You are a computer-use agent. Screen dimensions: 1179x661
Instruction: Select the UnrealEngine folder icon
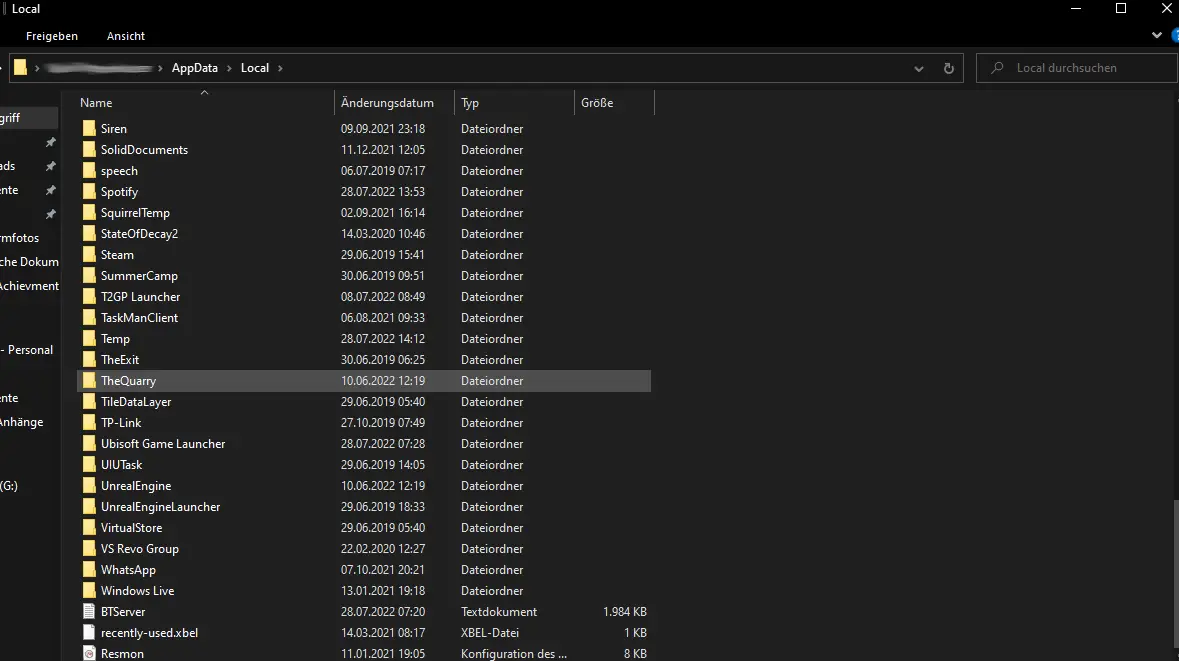[89, 486]
